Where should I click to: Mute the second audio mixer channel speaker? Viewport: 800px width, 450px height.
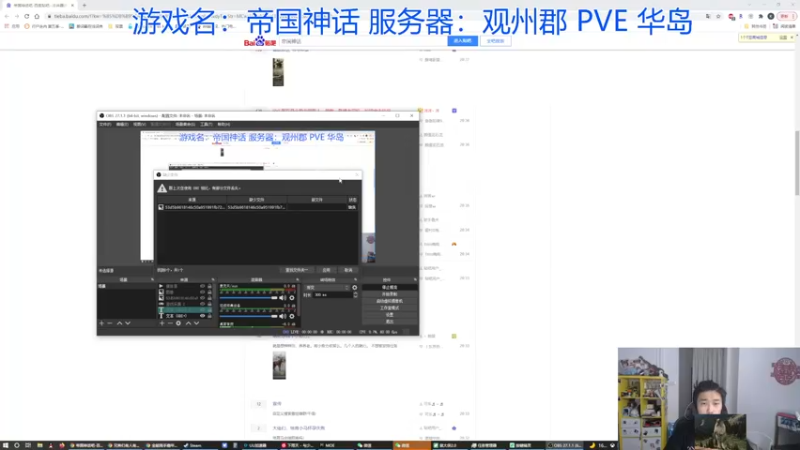tap(283, 316)
